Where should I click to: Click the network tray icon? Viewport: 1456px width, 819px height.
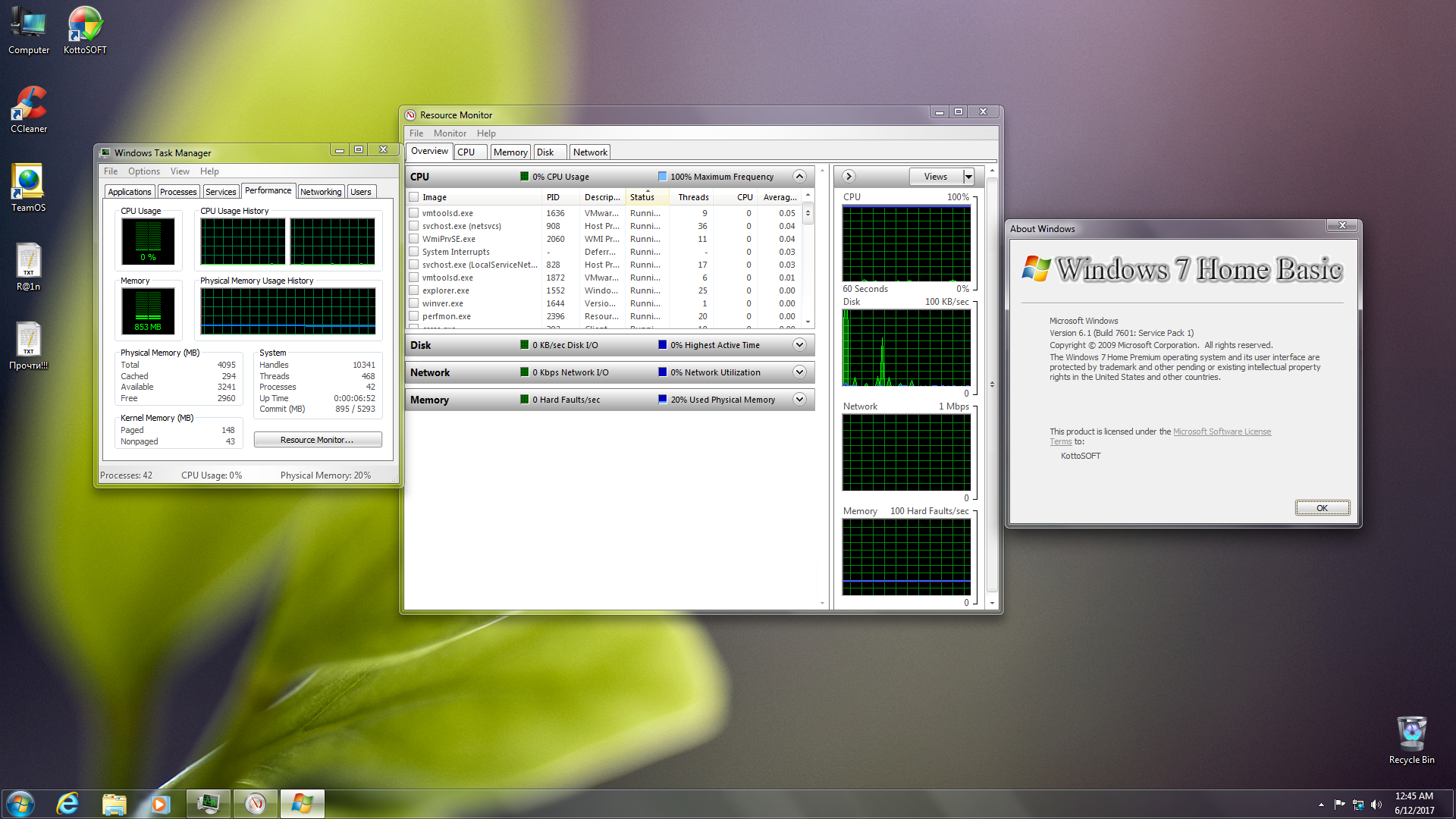1358,805
